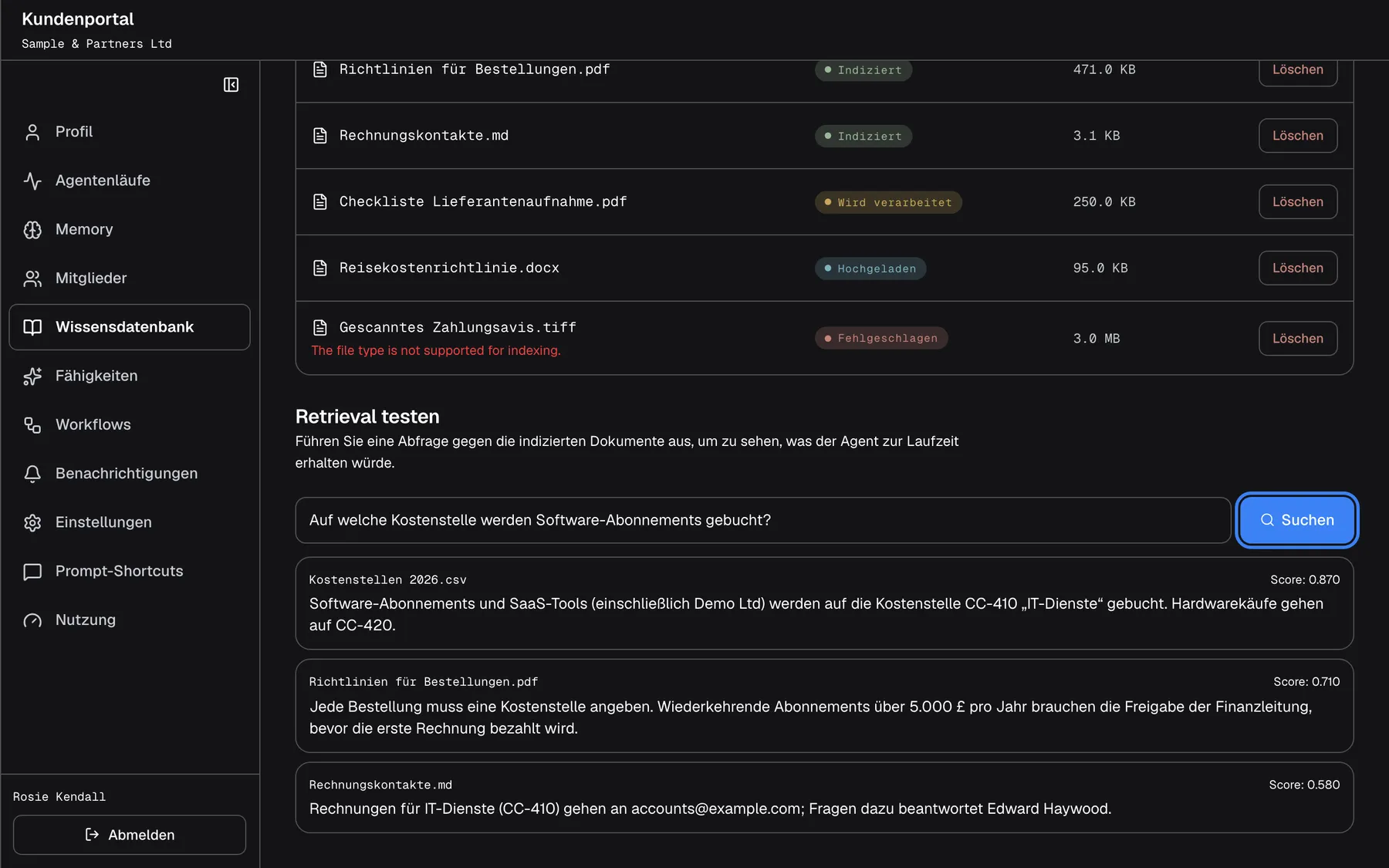This screenshot has height=868, width=1389.
Task: Delete Rechnungskontakte.md with Löschen
Action: (1298, 136)
